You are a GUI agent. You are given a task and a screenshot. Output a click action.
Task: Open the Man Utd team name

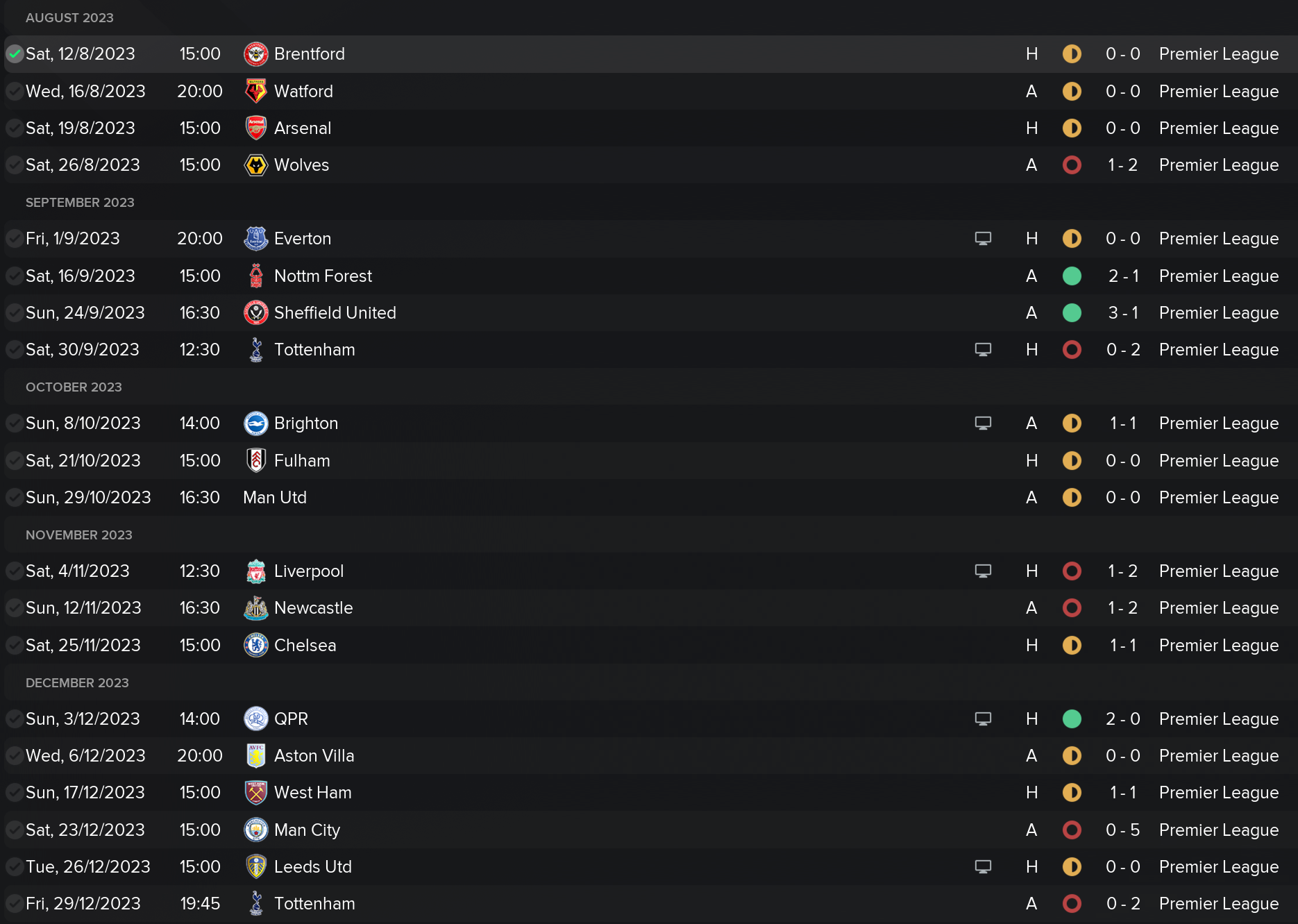tap(275, 498)
